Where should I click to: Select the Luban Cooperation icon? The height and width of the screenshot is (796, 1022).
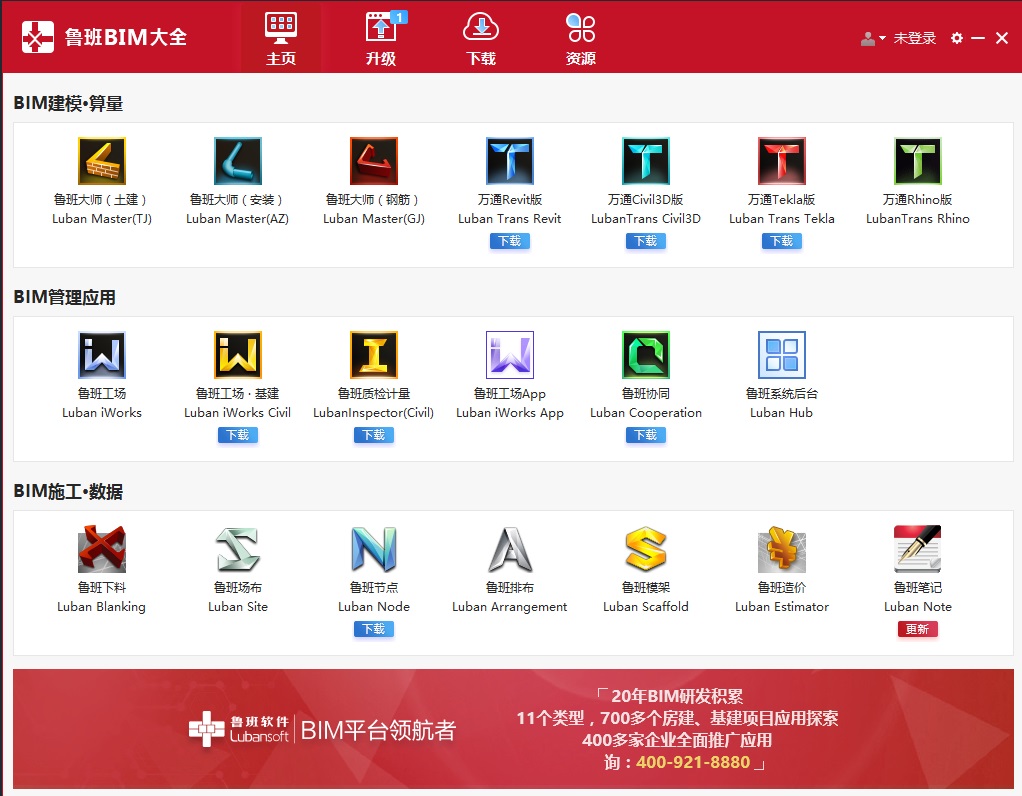coord(646,355)
